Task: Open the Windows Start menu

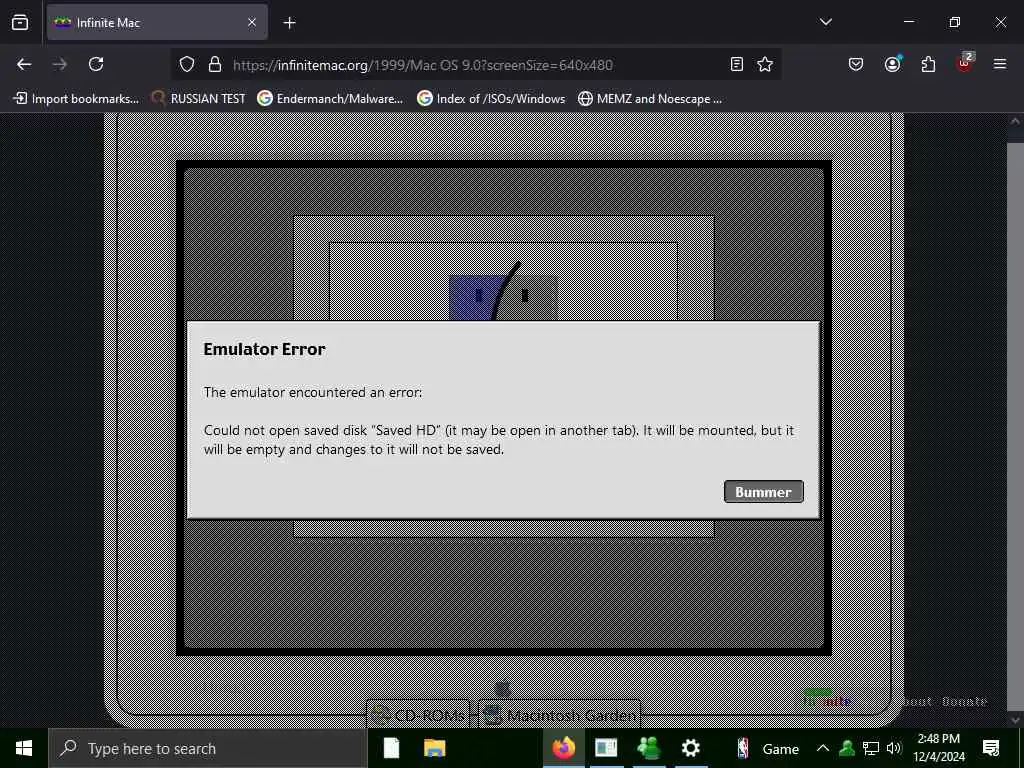Action: click(x=24, y=748)
